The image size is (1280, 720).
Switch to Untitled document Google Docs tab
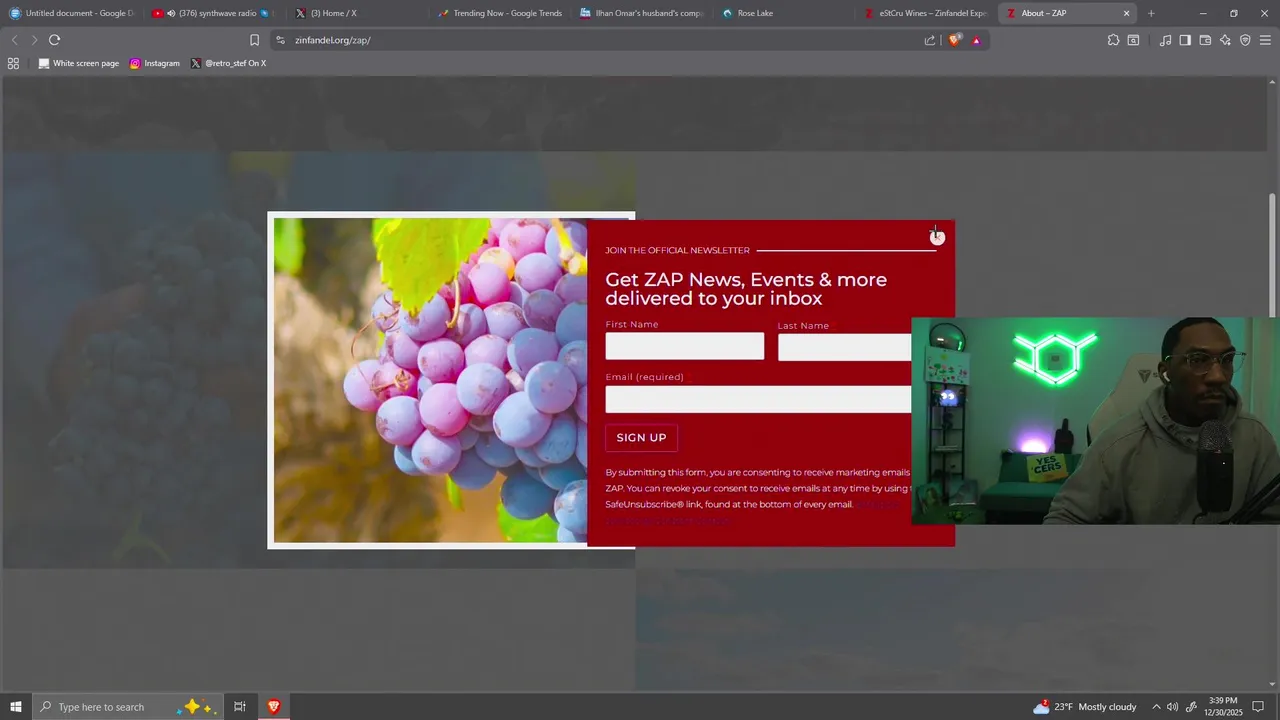point(72,13)
